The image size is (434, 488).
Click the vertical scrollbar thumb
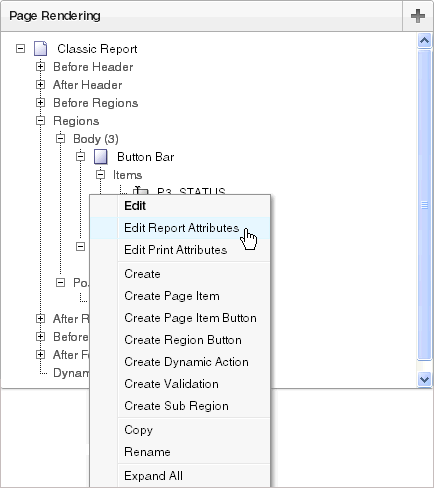(424, 205)
